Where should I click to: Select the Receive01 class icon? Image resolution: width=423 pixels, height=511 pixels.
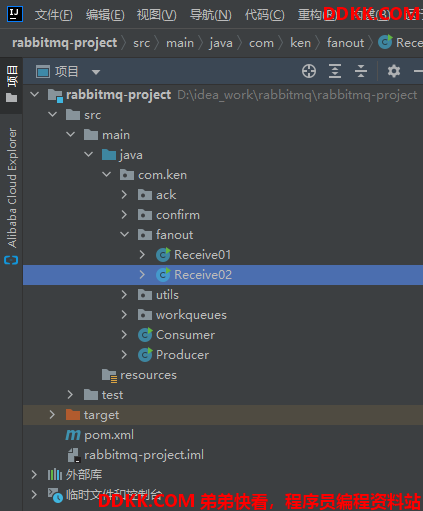163,255
